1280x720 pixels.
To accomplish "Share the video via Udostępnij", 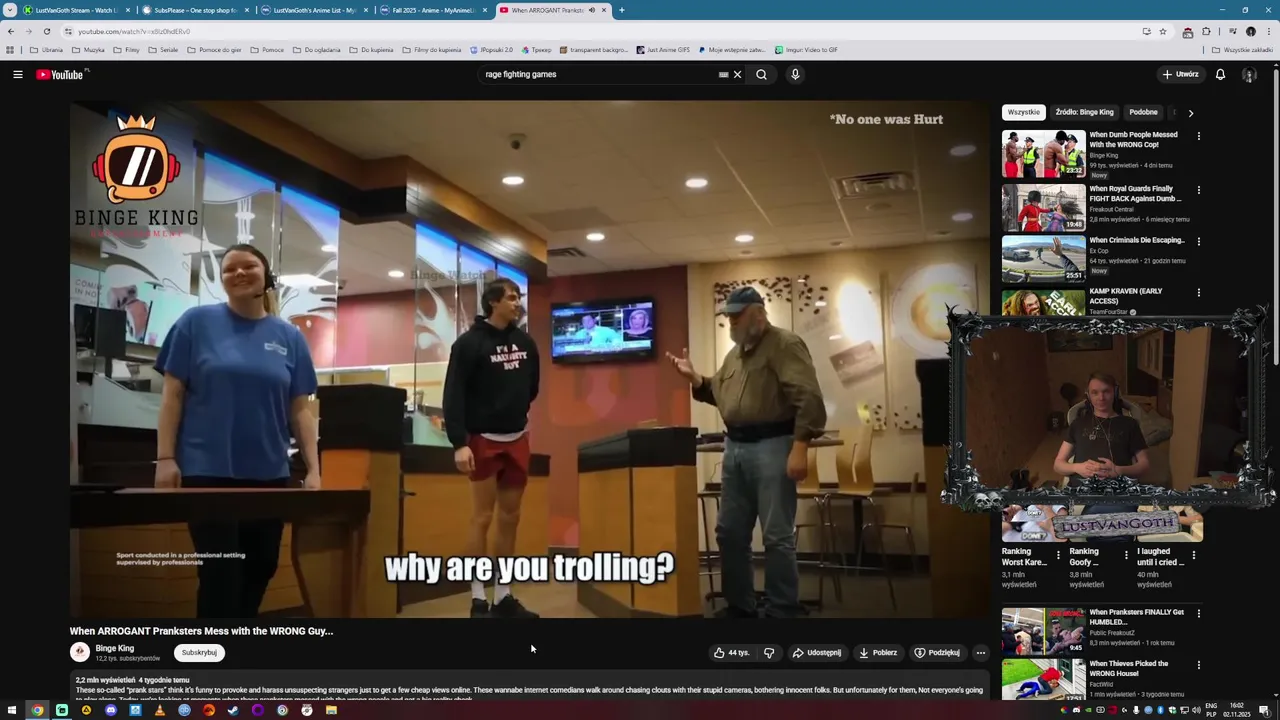I will click(817, 653).
